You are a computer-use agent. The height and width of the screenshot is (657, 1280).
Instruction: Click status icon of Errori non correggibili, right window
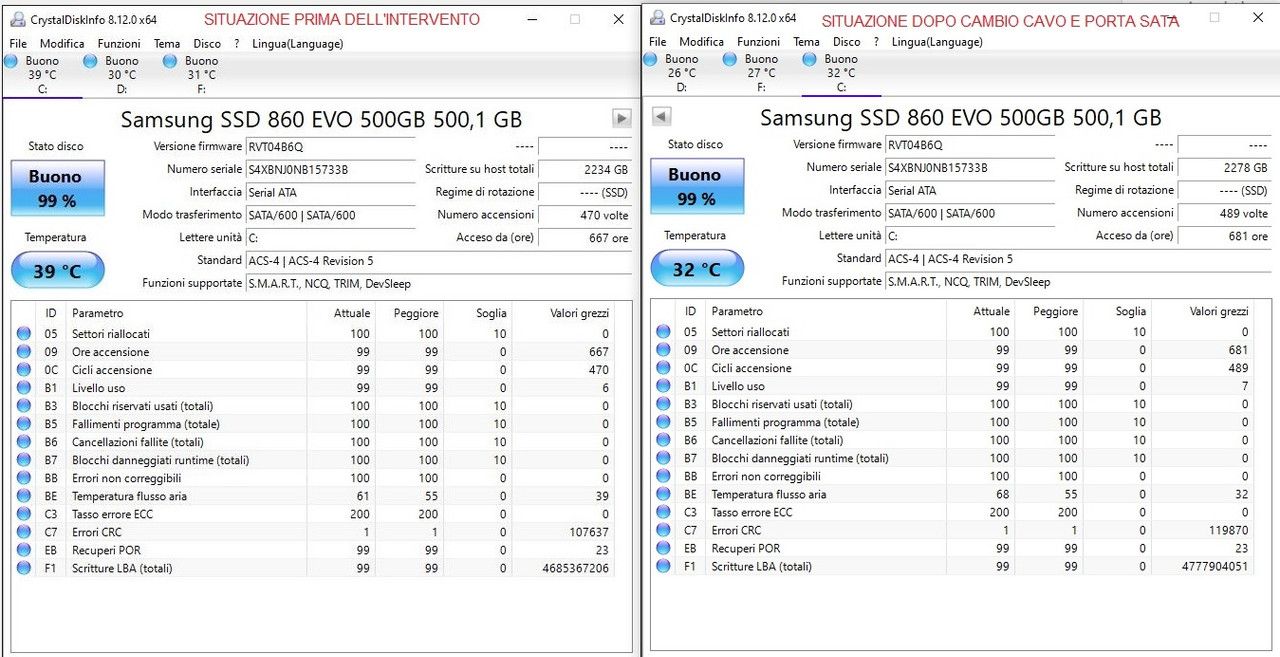663,476
